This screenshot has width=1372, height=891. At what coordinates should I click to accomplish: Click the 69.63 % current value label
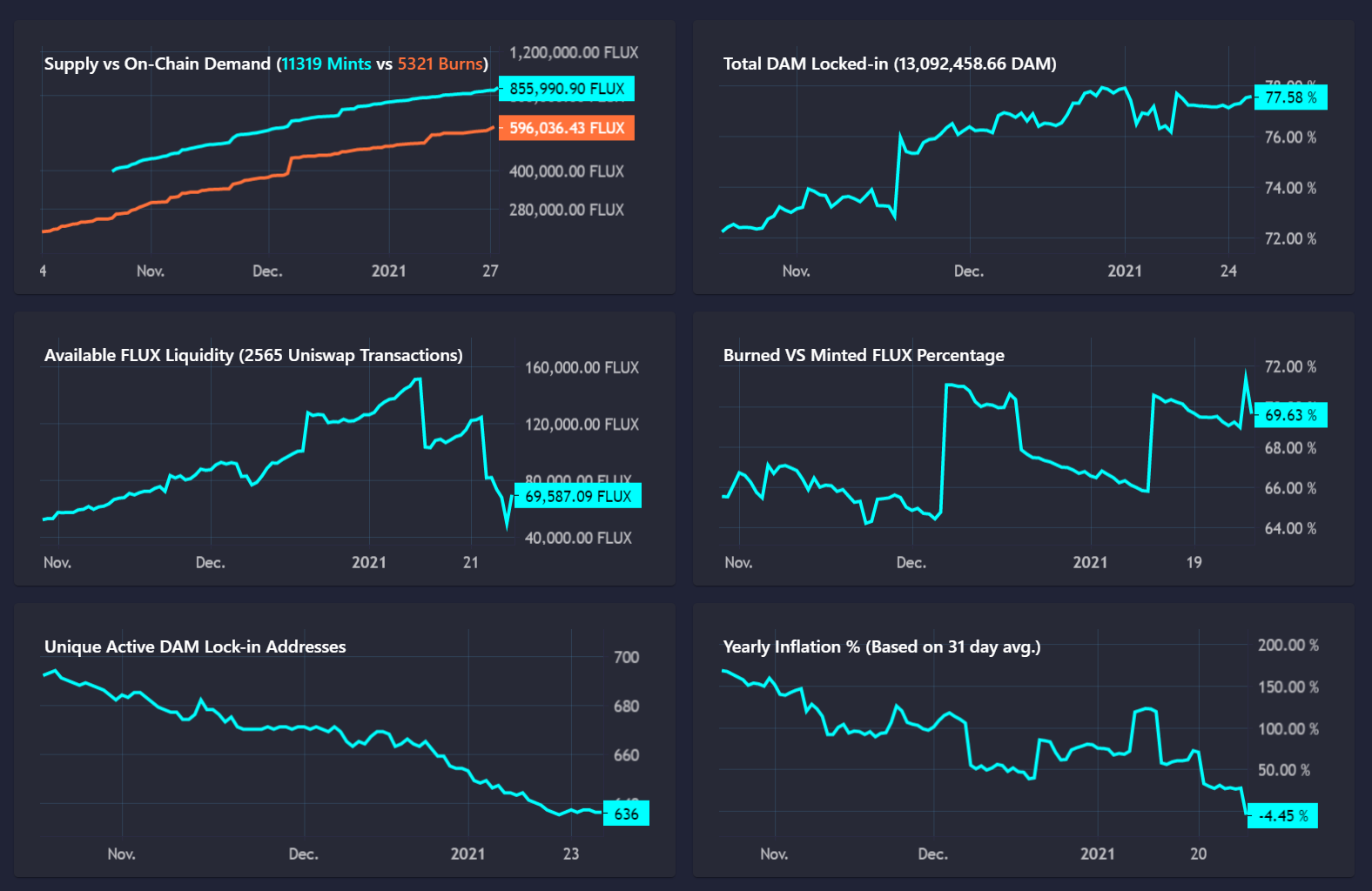pyautogui.click(x=1291, y=415)
